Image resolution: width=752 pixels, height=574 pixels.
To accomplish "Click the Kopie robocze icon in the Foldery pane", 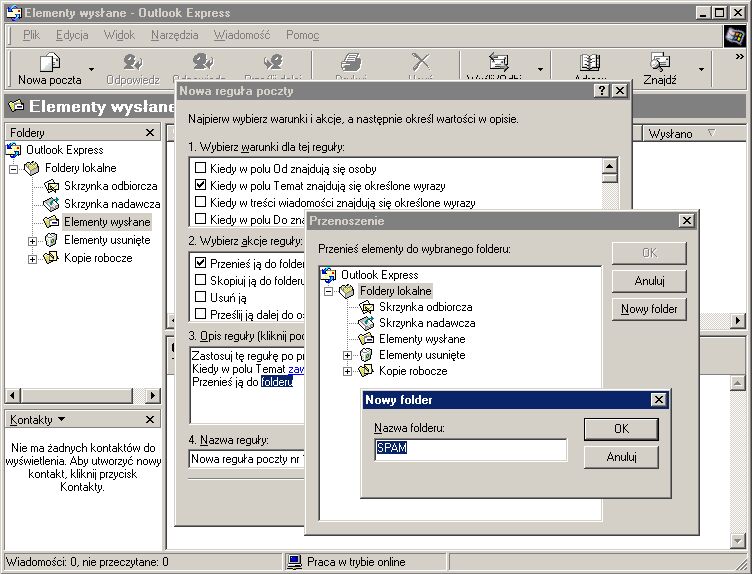I will [x=50, y=258].
